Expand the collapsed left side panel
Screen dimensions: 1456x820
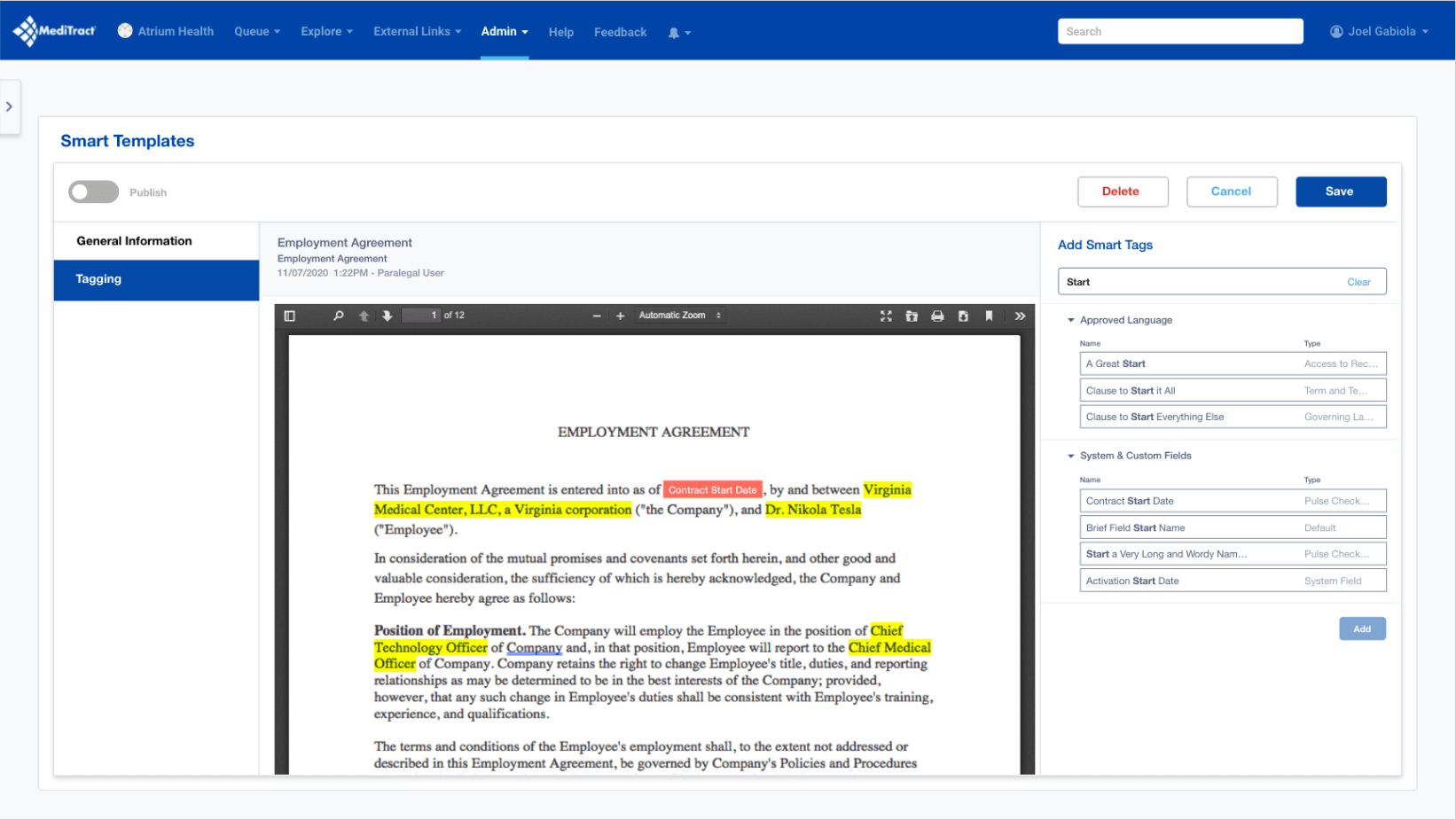point(10,106)
